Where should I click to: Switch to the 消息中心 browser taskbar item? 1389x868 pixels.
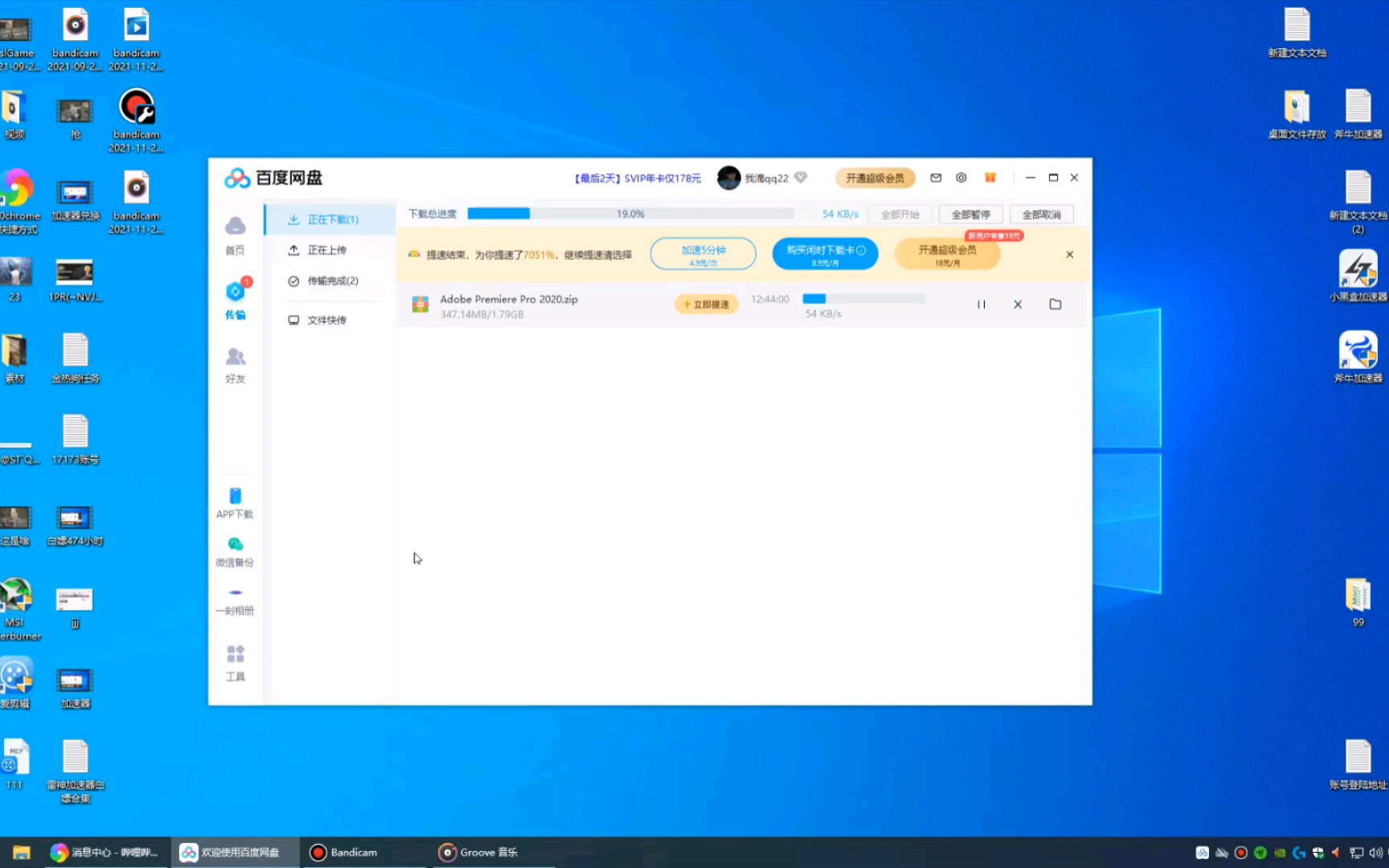pos(105,852)
